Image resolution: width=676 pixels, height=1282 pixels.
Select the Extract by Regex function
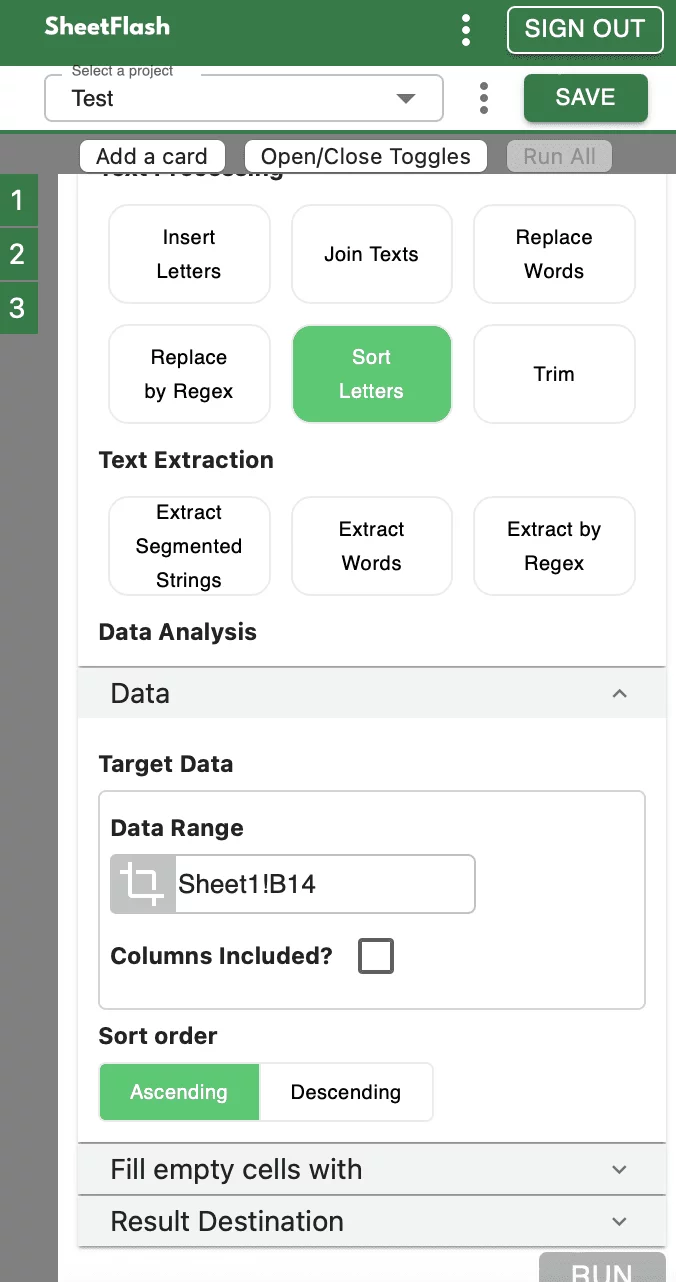pos(554,546)
